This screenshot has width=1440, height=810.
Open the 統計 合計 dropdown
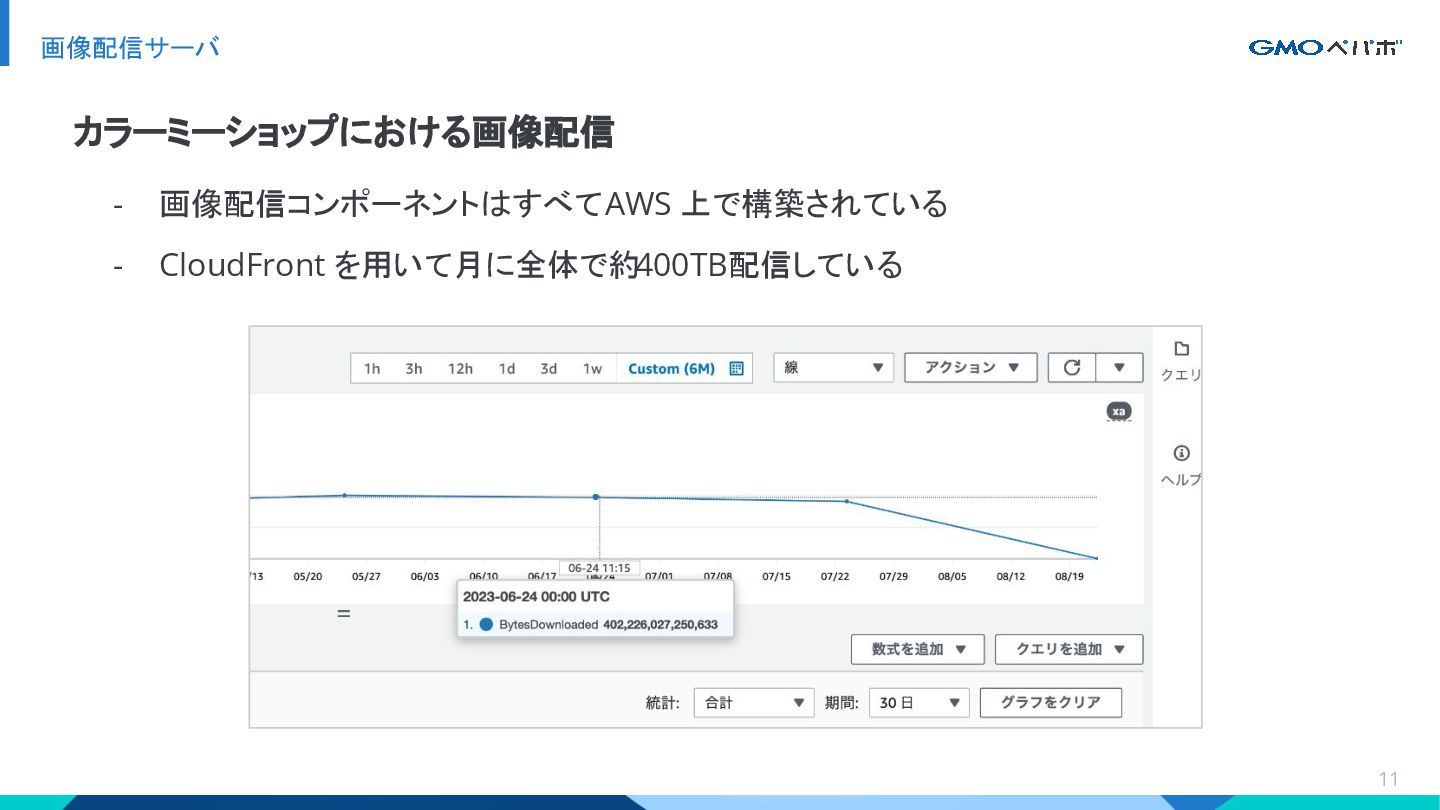coord(754,703)
